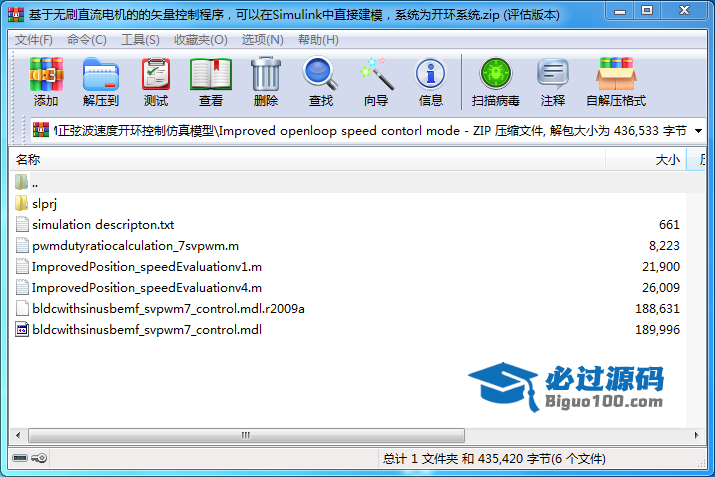
Task: Click the size value 26,009
Action: click(661, 288)
